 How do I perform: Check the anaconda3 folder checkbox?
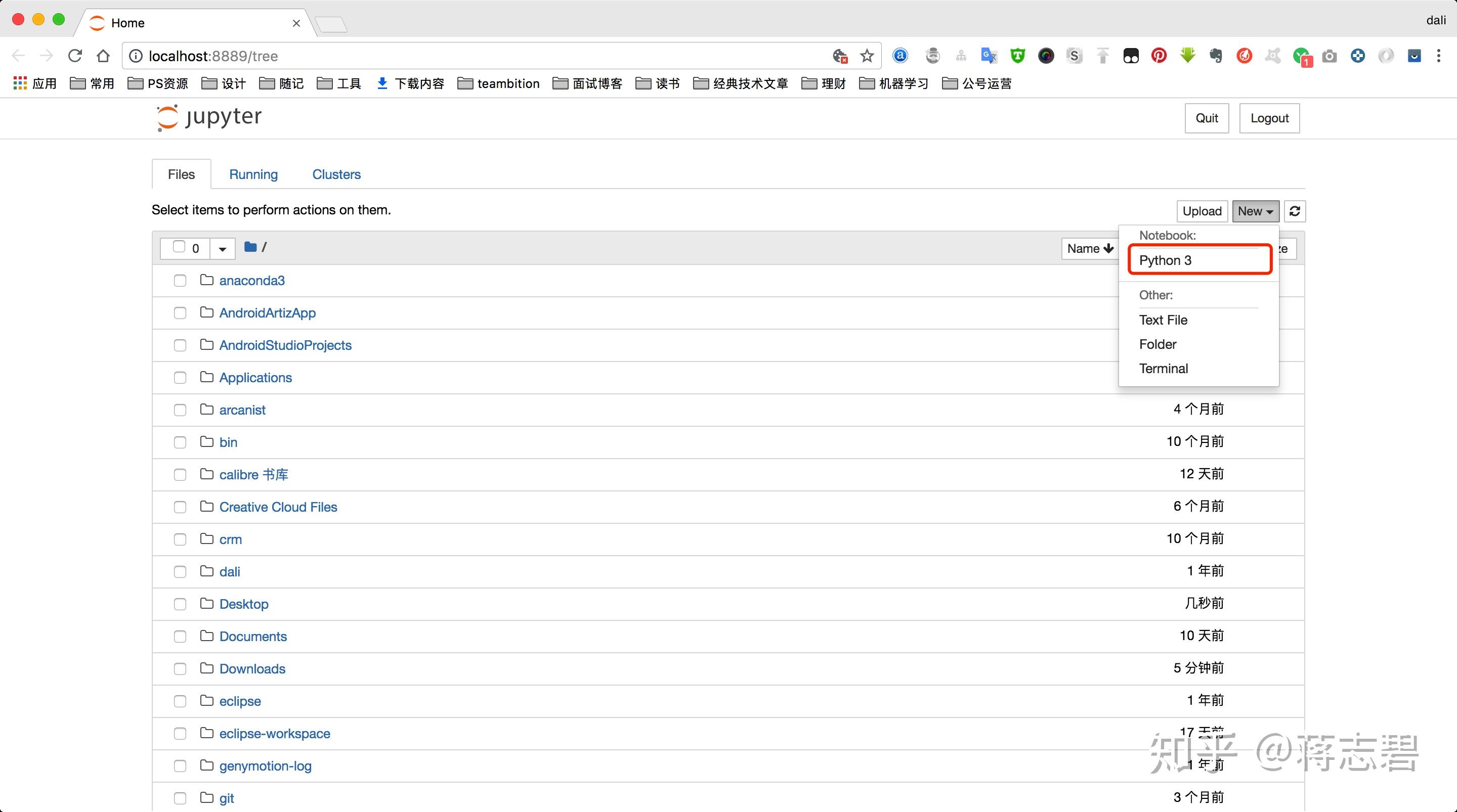point(180,281)
